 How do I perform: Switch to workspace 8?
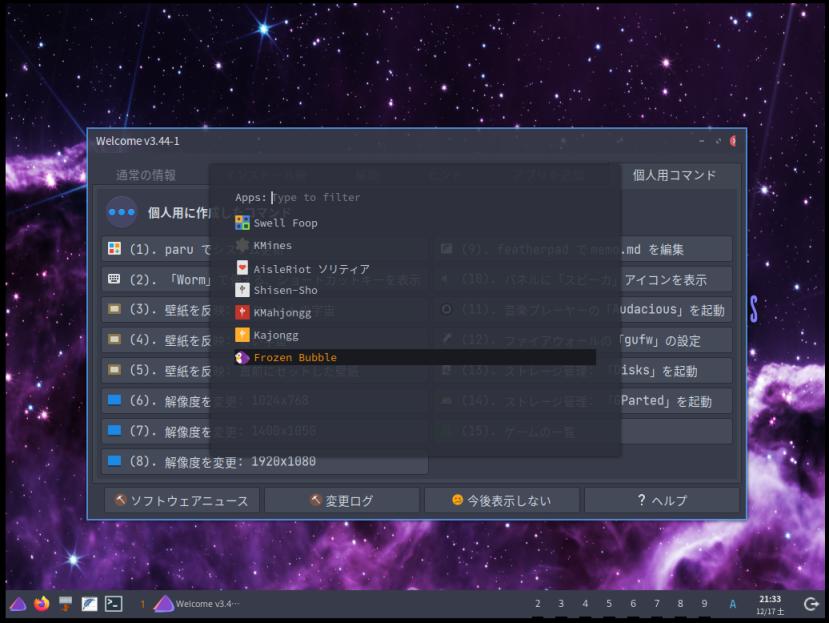pyautogui.click(x=680, y=603)
